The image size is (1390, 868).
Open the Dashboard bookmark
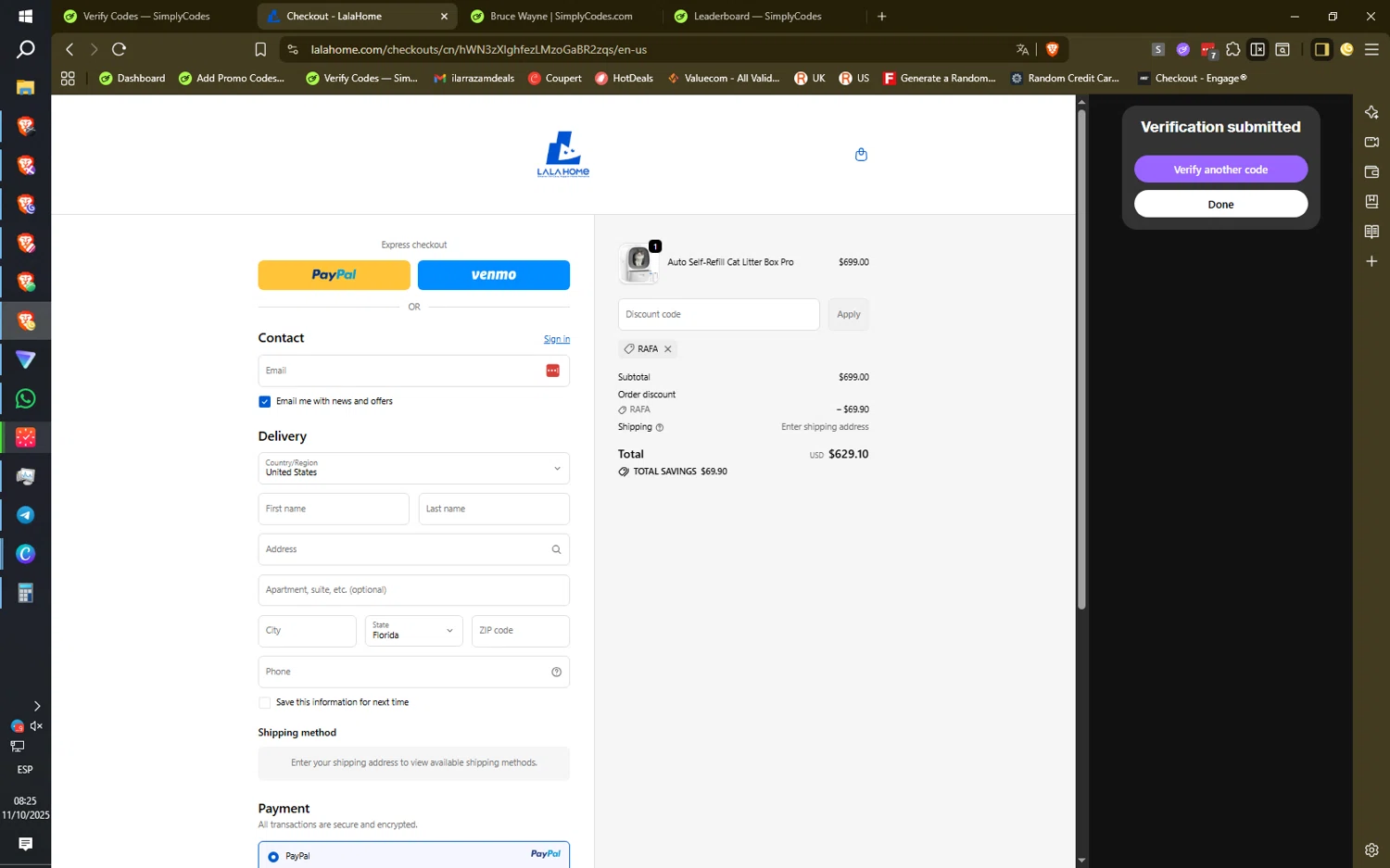[133, 78]
